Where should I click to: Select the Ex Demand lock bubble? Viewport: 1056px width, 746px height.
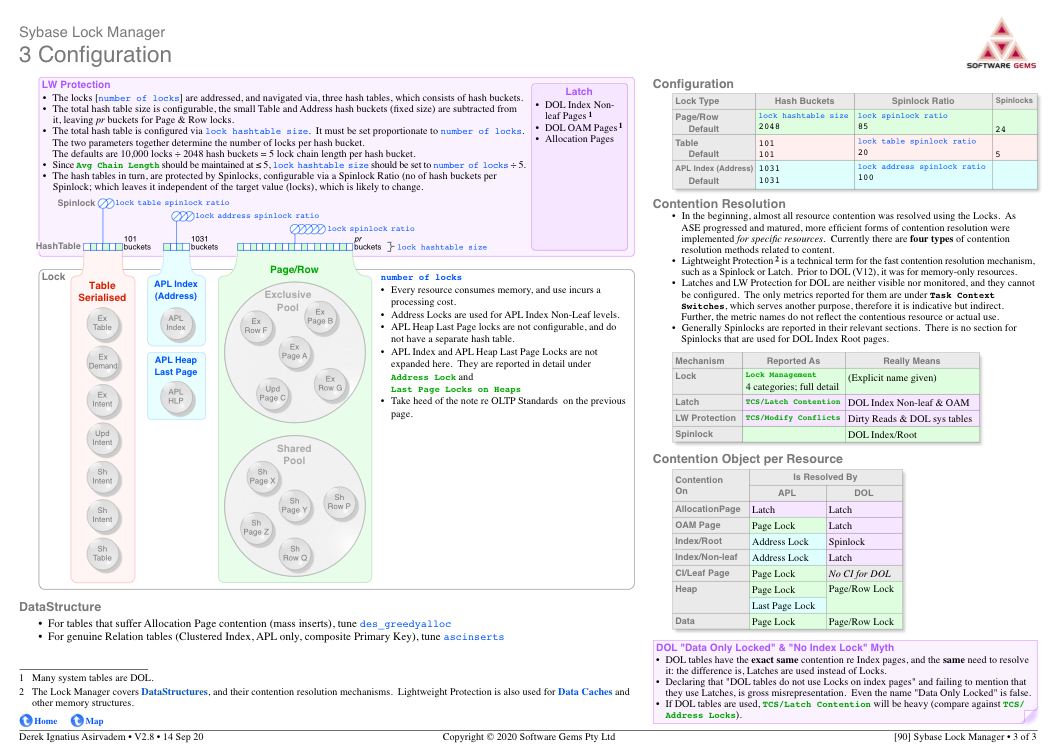(x=102, y=362)
